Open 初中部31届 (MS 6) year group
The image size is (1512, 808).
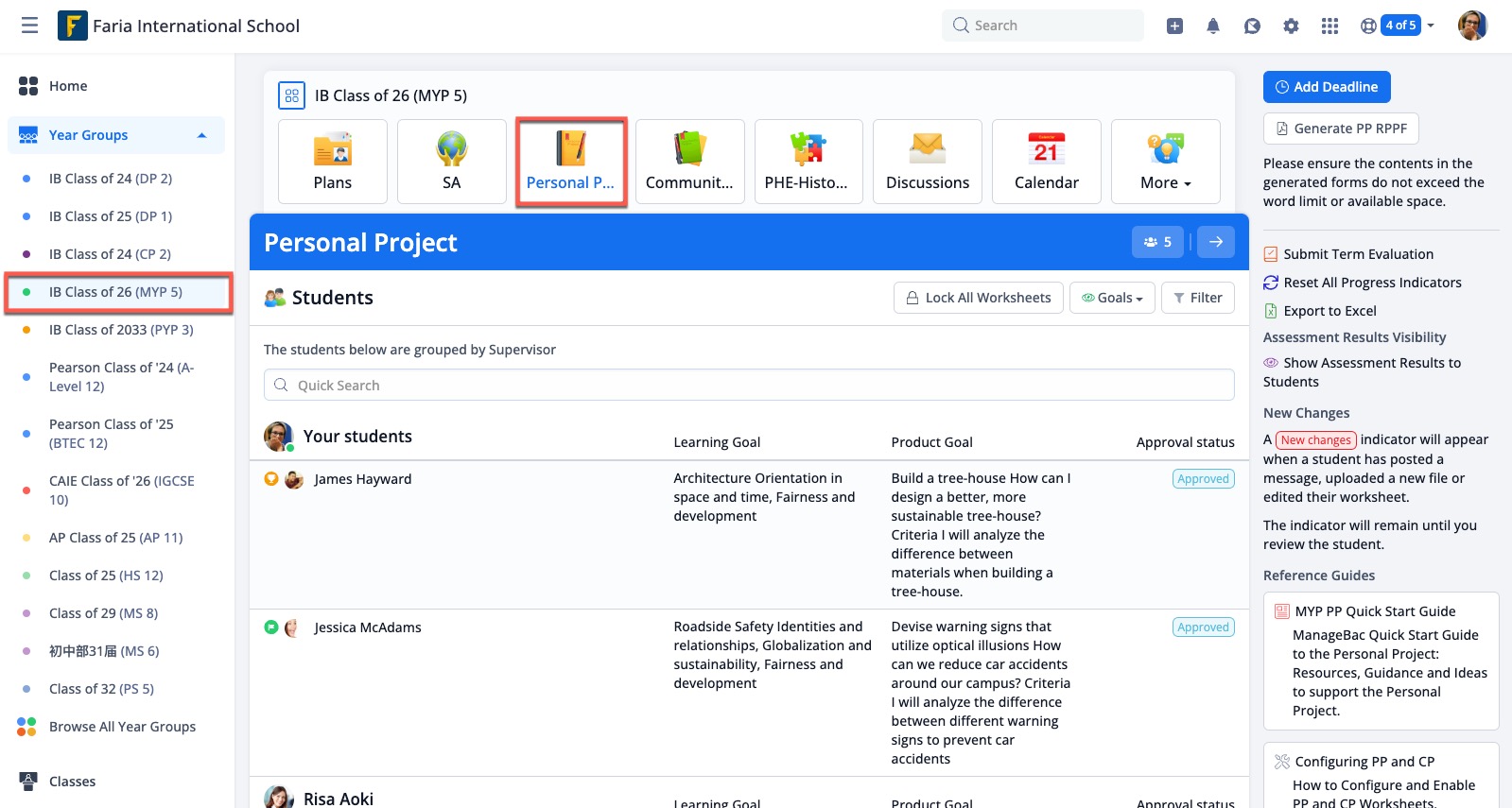[104, 651]
